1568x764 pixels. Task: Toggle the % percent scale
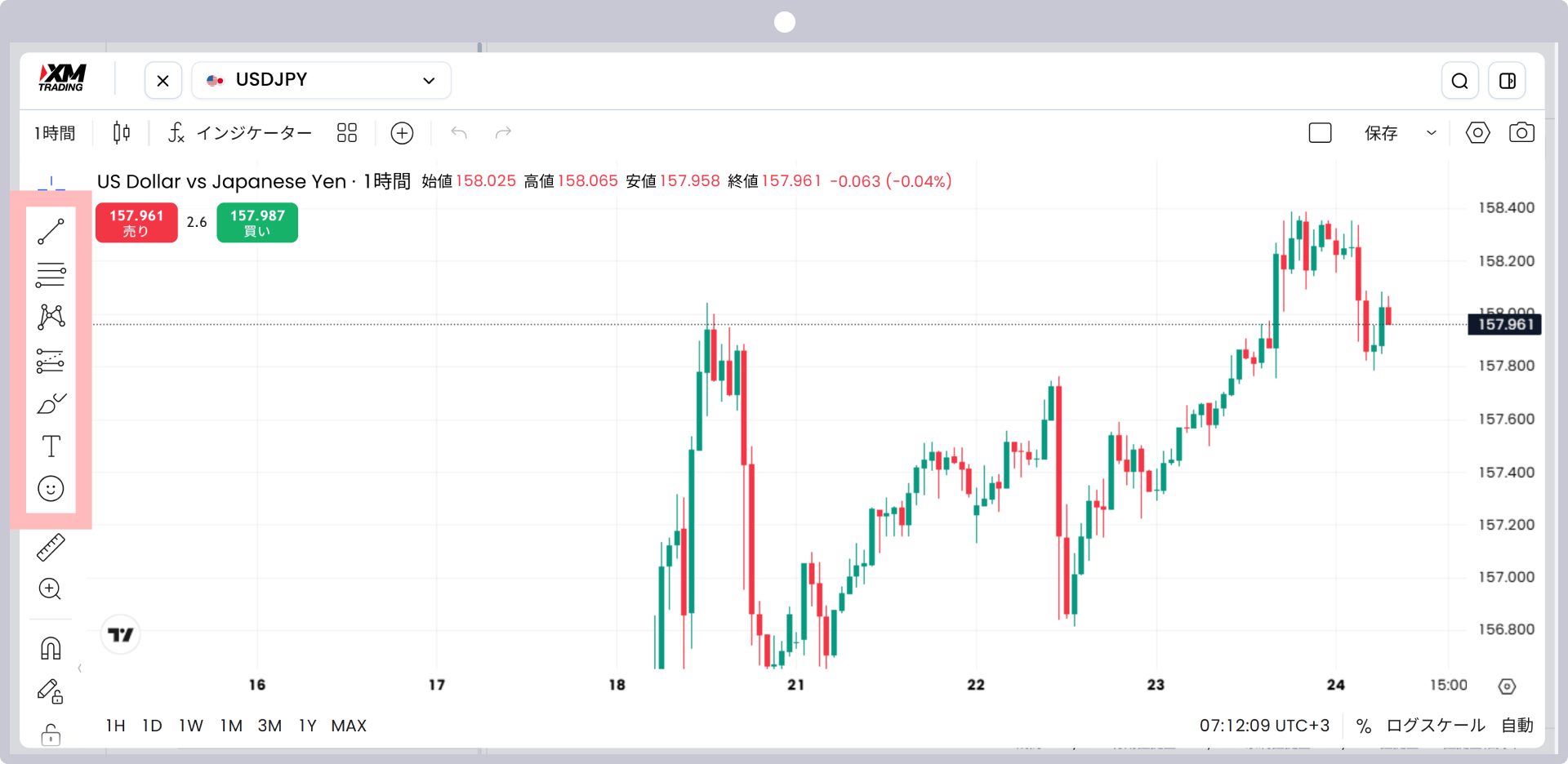pos(1363,726)
